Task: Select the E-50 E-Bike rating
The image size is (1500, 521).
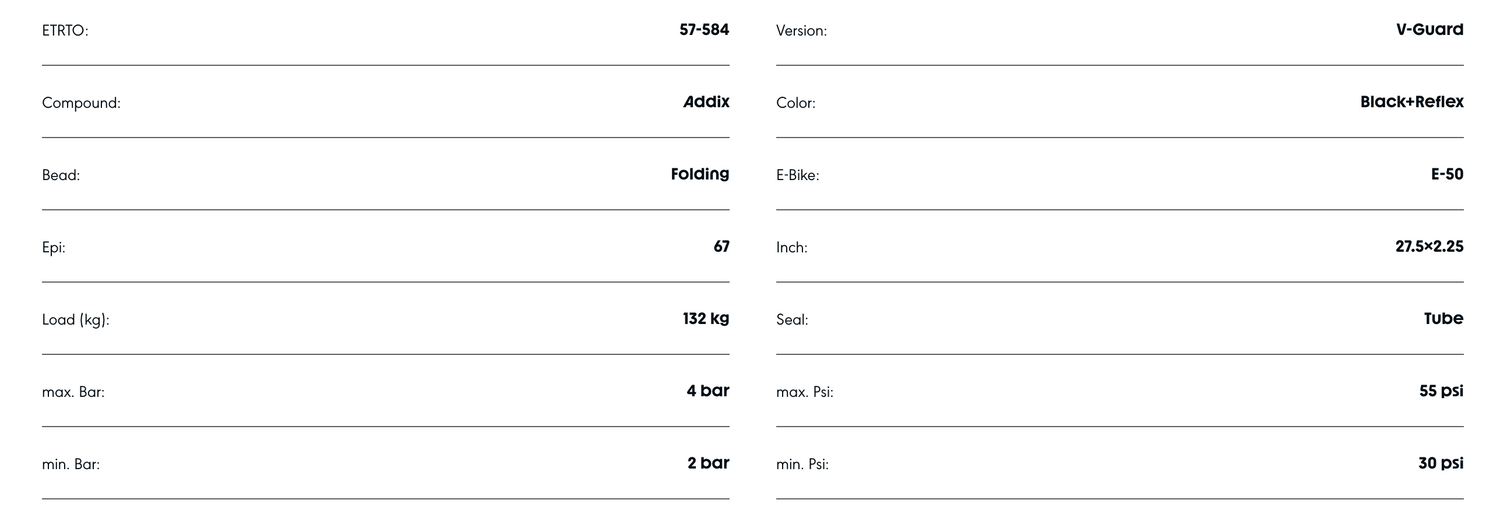Action: point(1446,174)
